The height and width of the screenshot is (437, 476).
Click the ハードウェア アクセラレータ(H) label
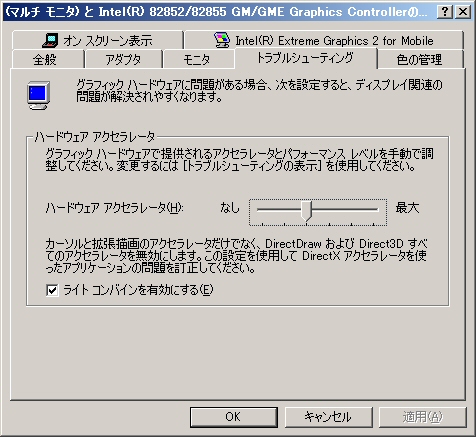pos(114,208)
